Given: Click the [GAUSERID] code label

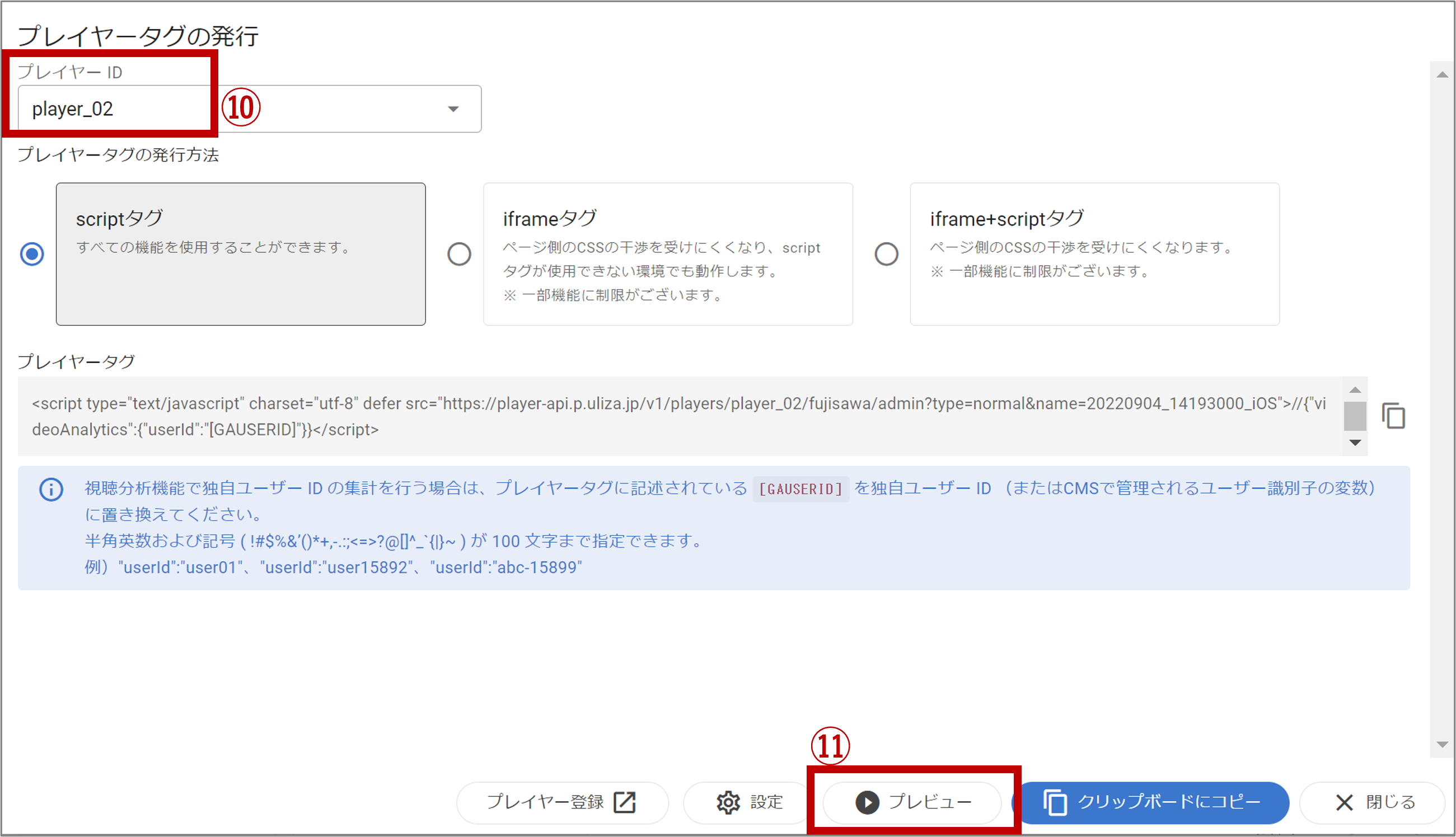Looking at the screenshot, I should tap(800, 489).
